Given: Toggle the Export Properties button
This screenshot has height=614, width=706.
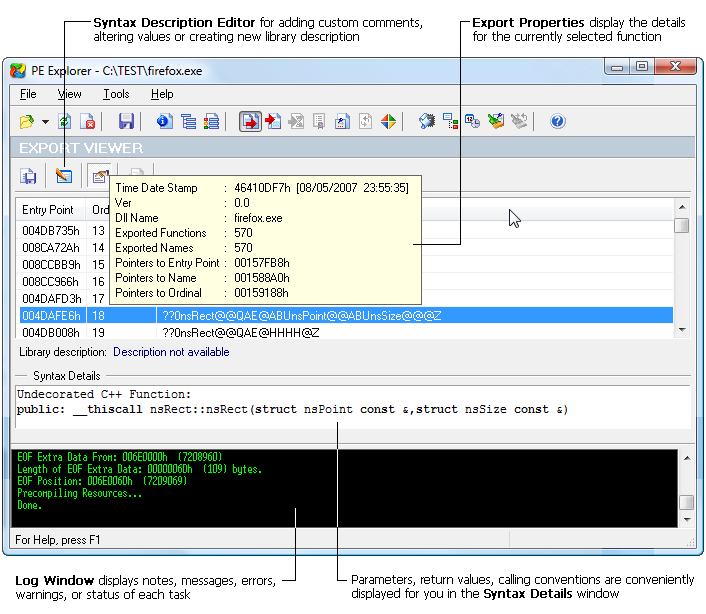Looking at the screenshot, I should click(99, 176).
